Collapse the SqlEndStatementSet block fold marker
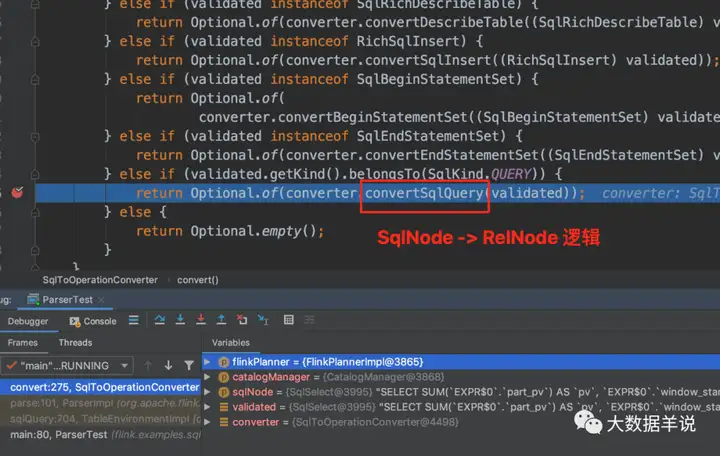 [x=35, y=136]
